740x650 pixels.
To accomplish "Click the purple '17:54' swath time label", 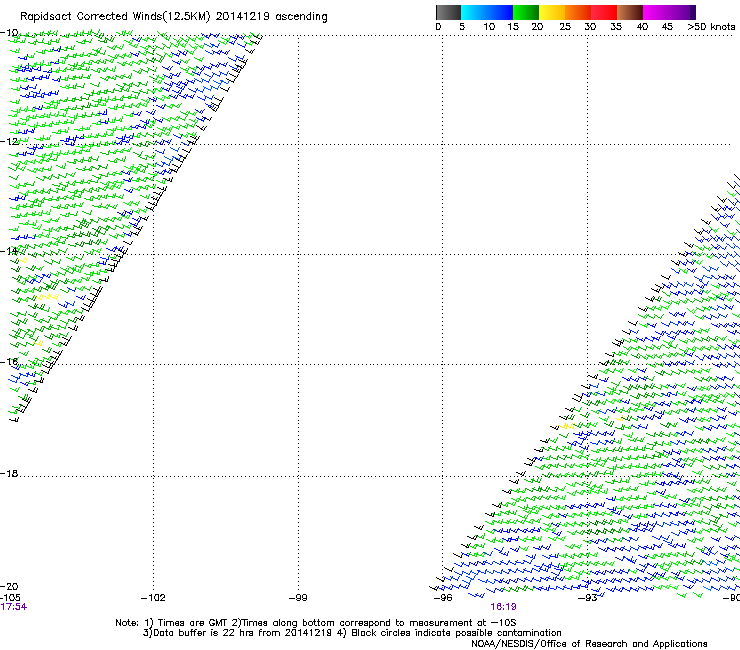I will pos(14,607).
